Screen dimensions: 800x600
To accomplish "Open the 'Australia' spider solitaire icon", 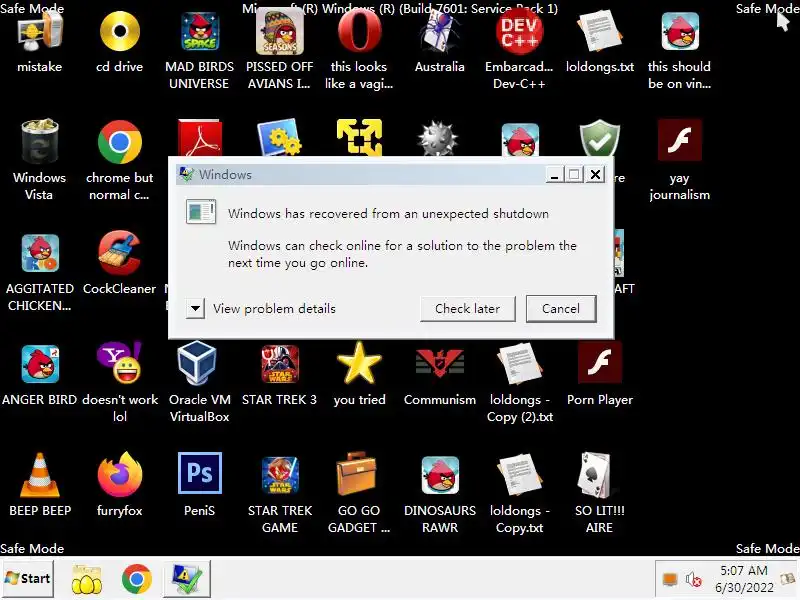I will 440,32.
